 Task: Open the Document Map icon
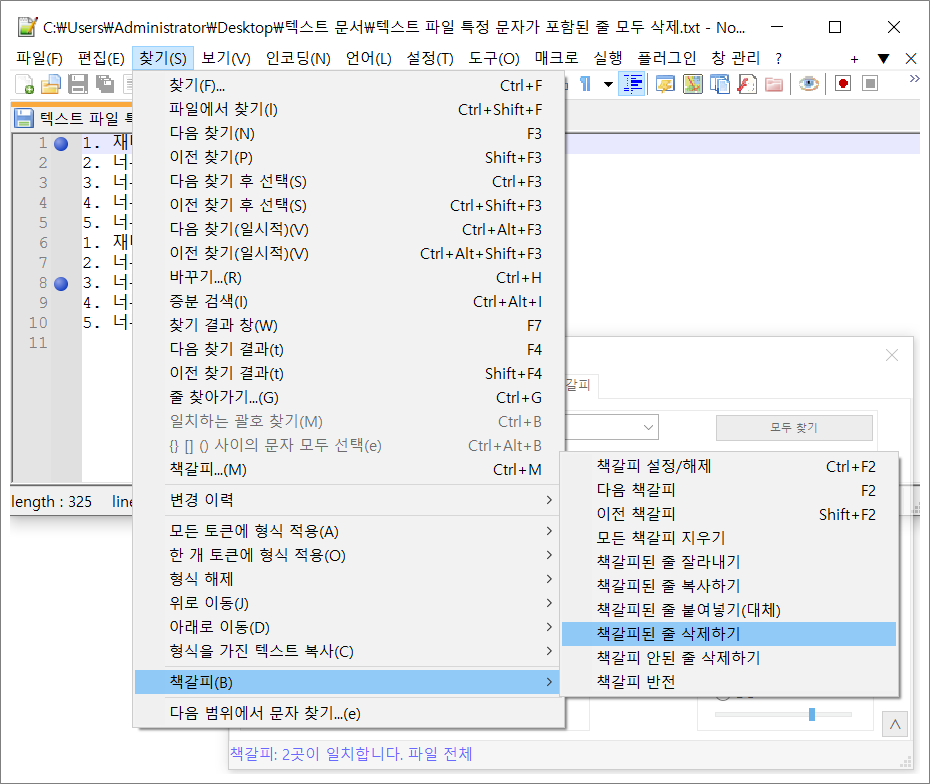click(692, 84)
